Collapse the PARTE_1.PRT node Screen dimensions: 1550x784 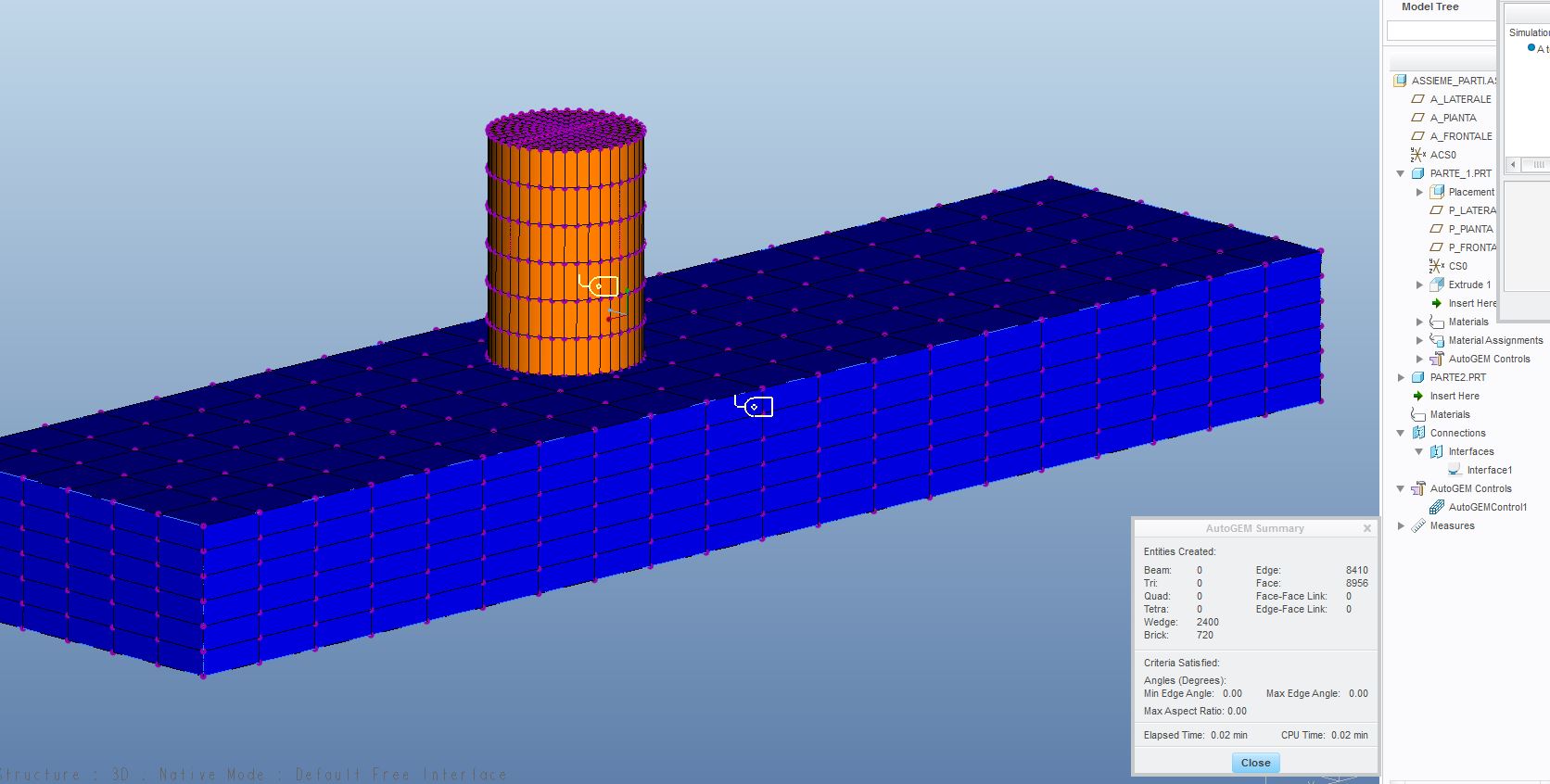tap(1401, 173)
